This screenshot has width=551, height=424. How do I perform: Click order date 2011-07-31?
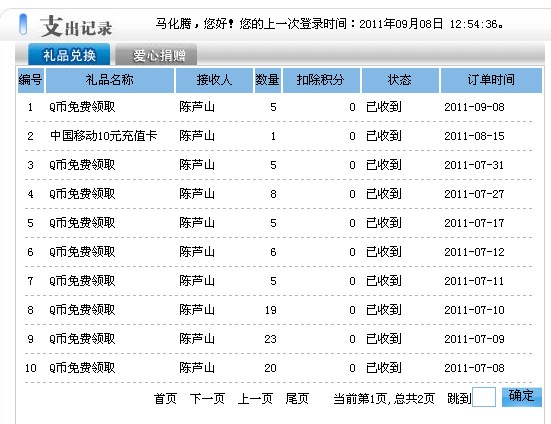(x=474, y=165)
